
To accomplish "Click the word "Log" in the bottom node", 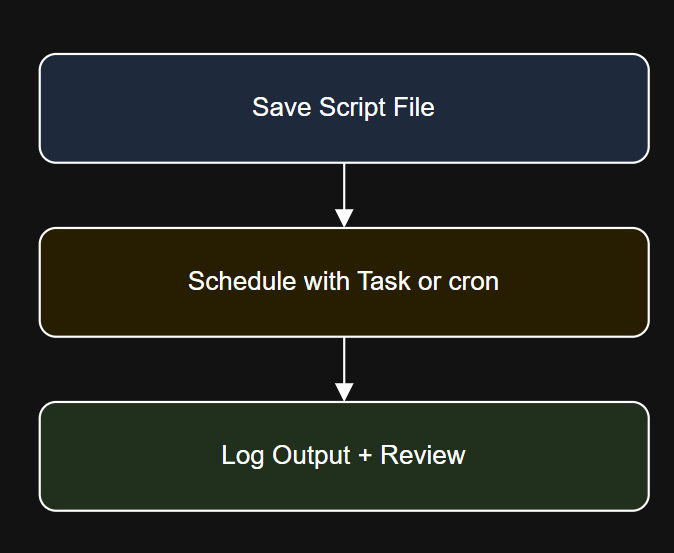I will pyautogui.click(x=242, y=456).
